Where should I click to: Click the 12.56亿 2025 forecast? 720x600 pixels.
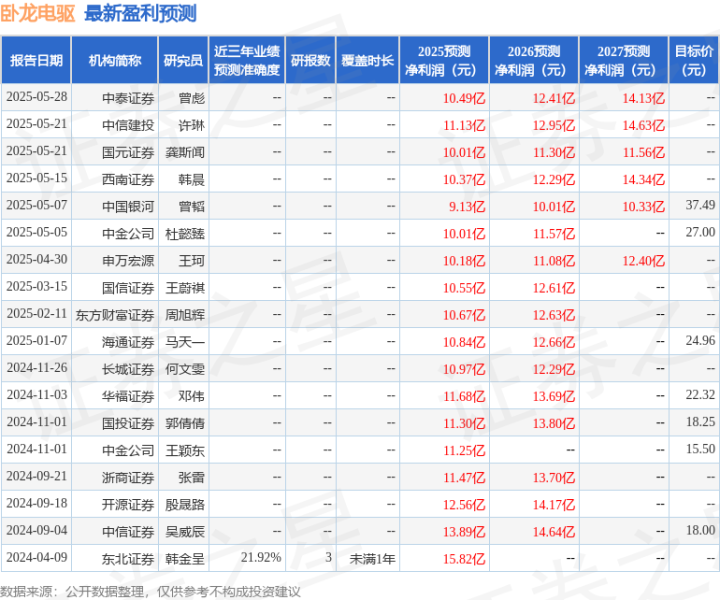coord(464,504)
